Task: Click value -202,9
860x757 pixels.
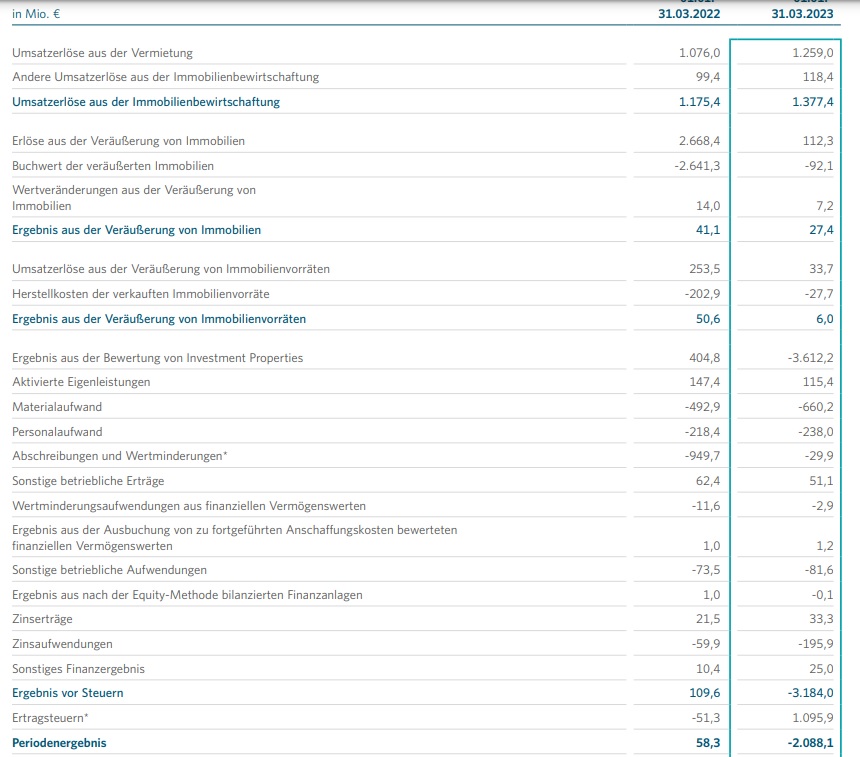Action: click(x=702, y=294)
